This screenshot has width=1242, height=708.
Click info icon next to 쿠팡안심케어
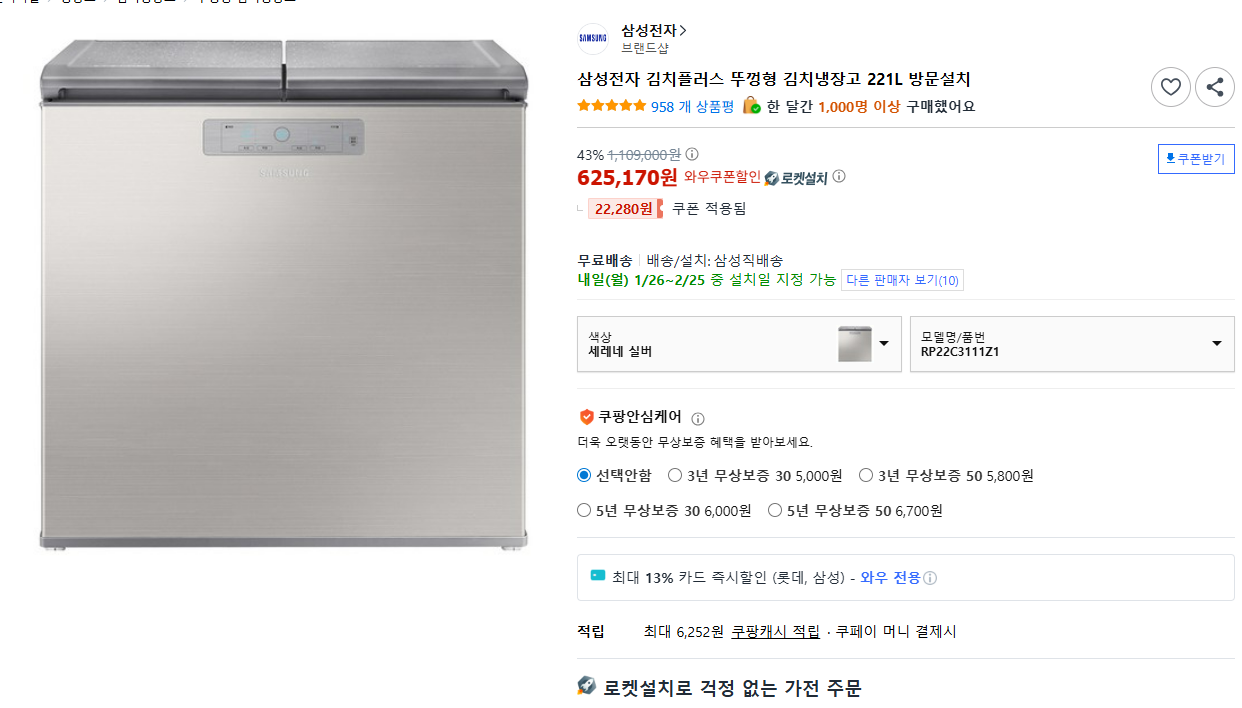[698, 419]
